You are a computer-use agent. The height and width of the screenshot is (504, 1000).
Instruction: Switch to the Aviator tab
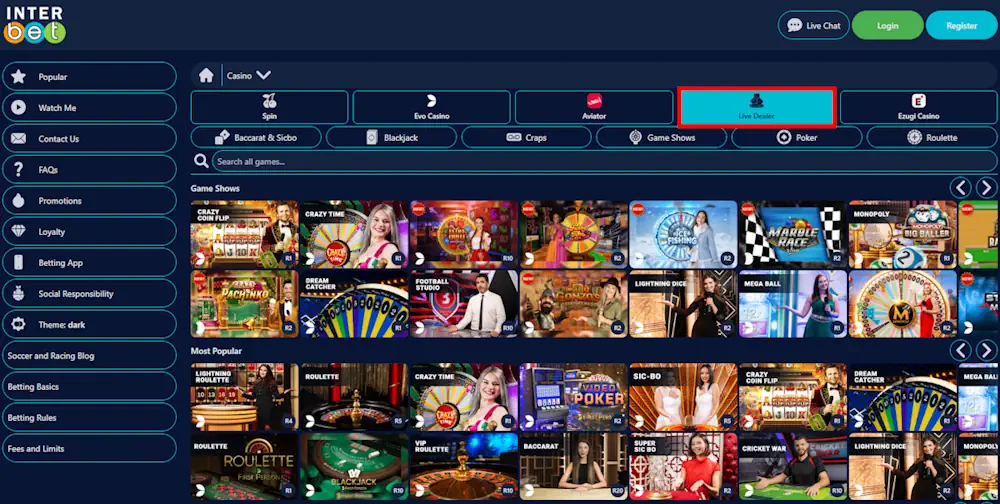(x=594, y=107)
